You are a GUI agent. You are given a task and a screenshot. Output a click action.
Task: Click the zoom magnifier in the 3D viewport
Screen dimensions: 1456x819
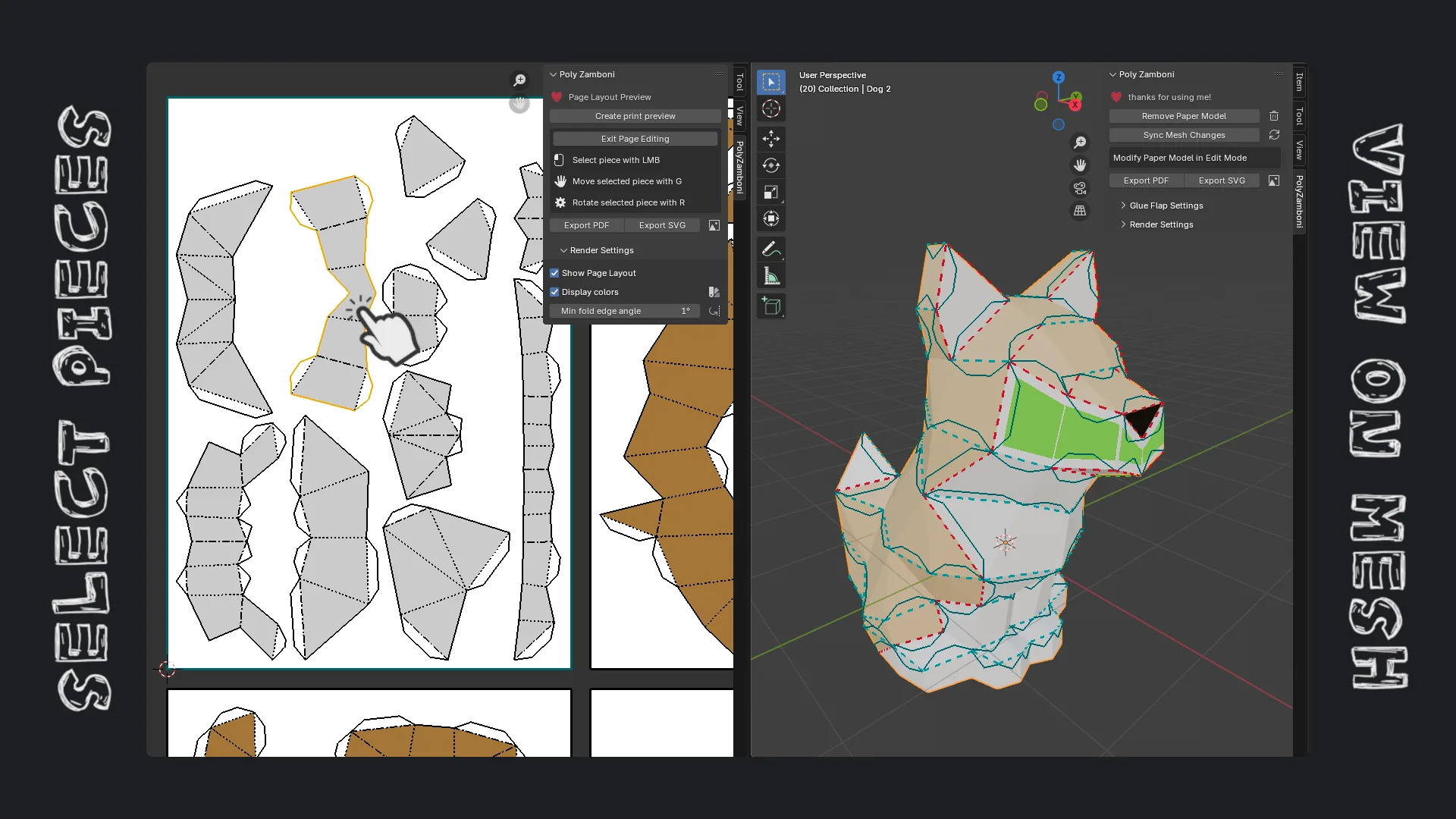(1080, 142)
